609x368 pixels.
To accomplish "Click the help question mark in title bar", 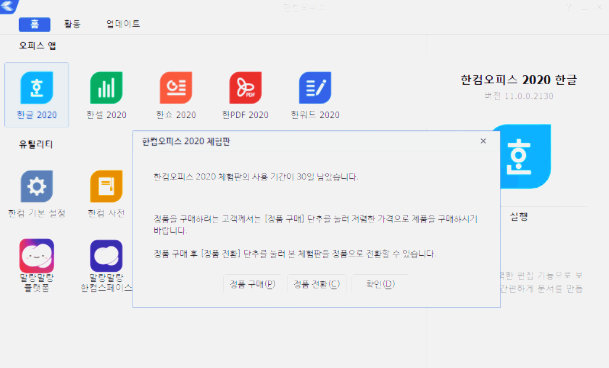I will [x=569, y=7].
